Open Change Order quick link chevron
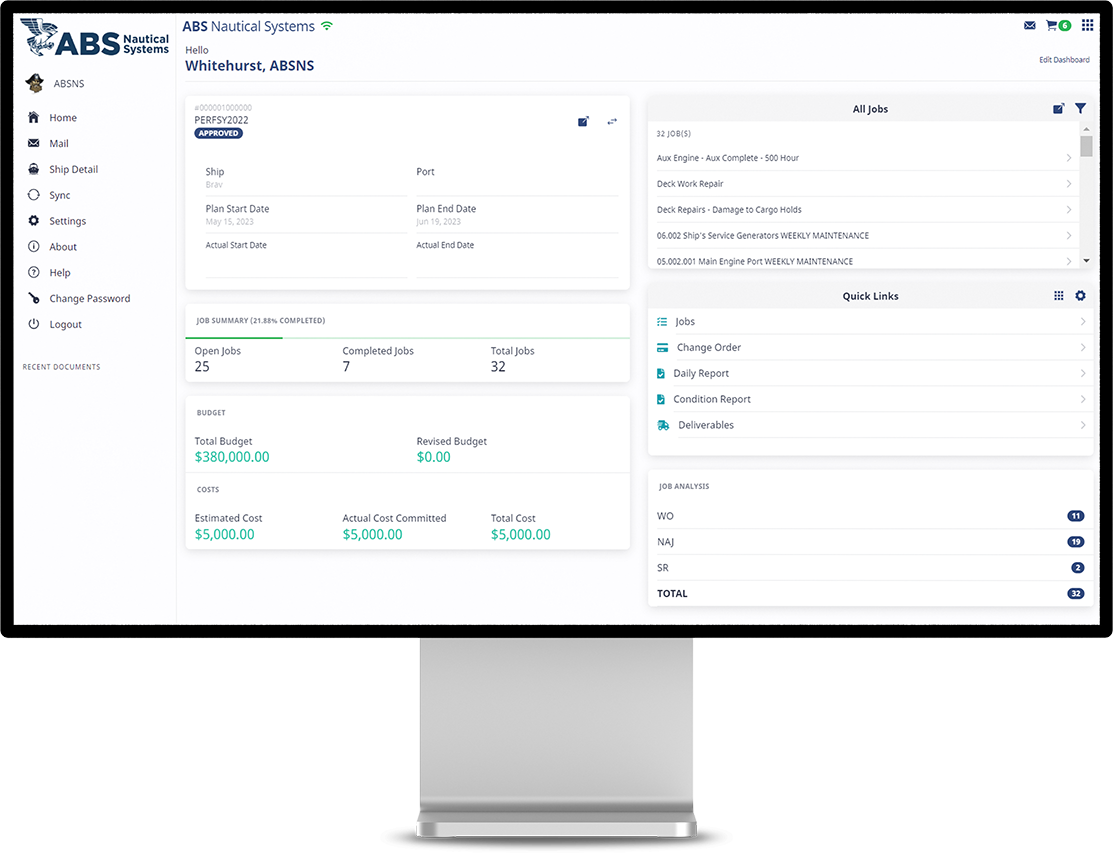 (1082, 347)
